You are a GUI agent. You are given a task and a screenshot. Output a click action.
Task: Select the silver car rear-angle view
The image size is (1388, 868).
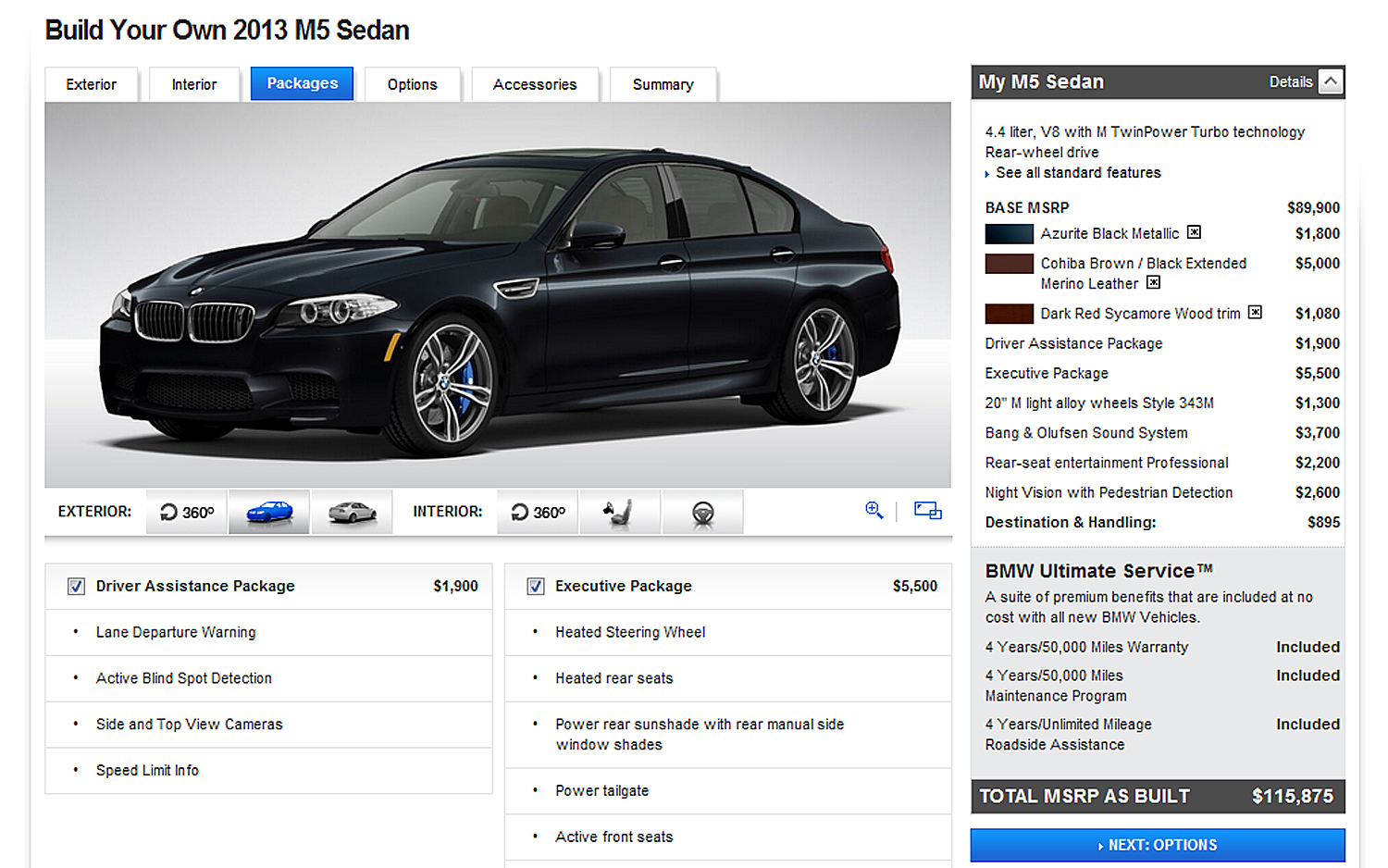pyautogui.click(x=352, y=512)
